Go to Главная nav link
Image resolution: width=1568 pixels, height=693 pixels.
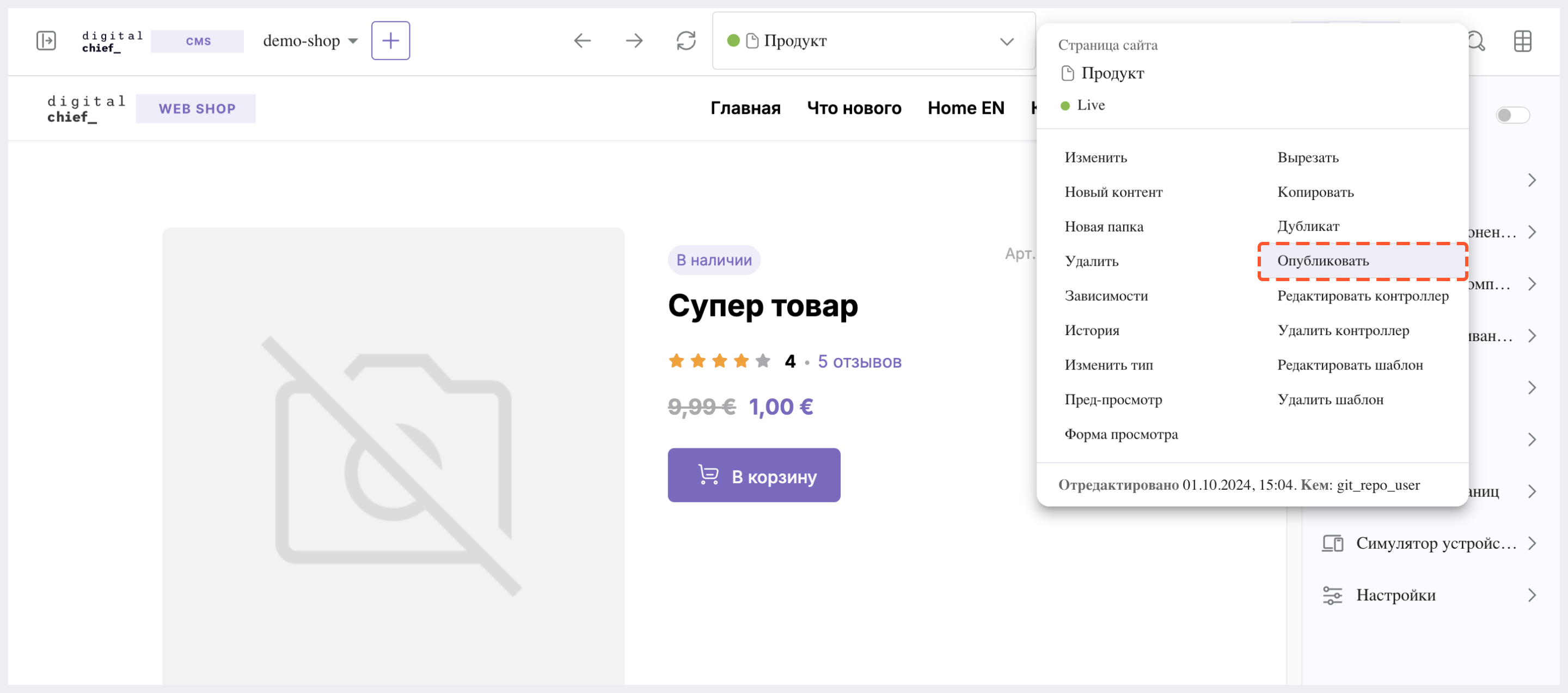pyautogui.click(x=745, y=108)
